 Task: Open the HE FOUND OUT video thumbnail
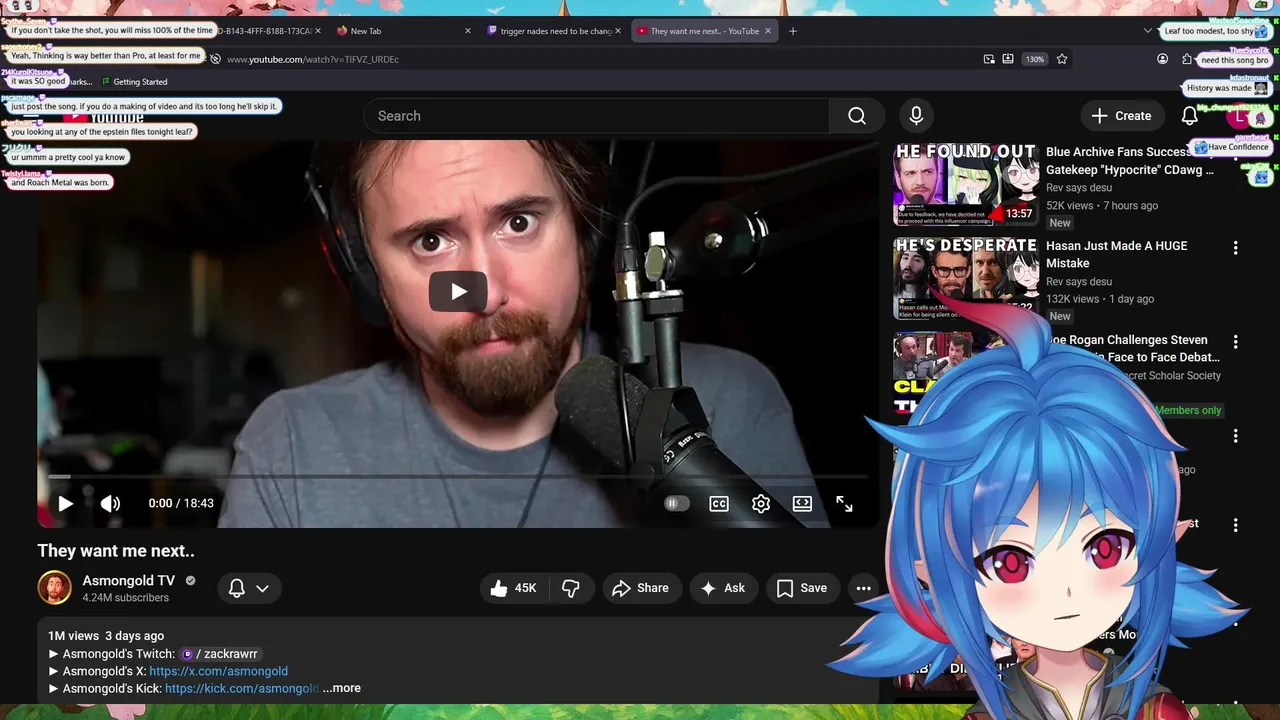[x=965, y=185]
